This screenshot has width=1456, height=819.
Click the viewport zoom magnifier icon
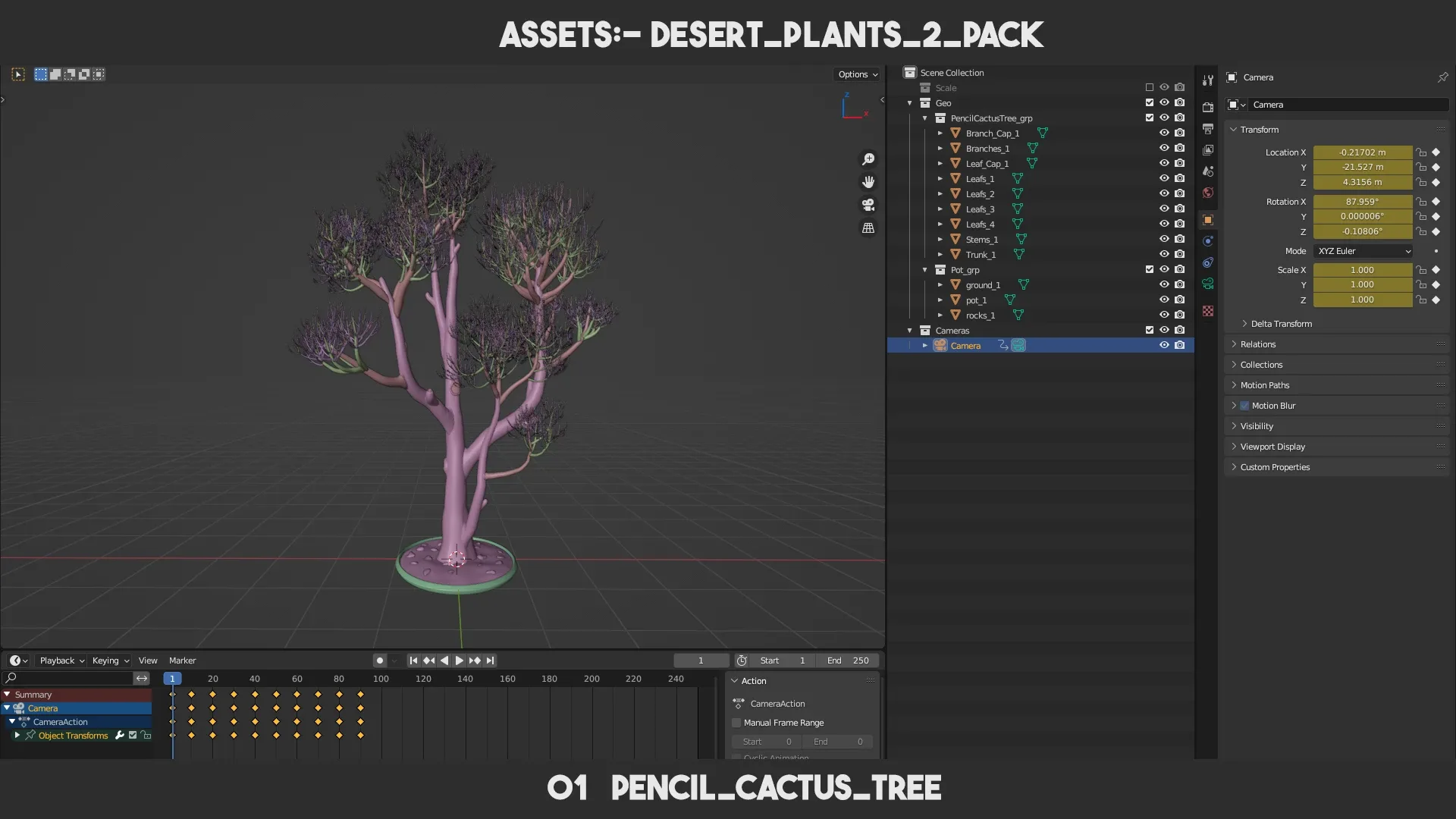point(868,159)
